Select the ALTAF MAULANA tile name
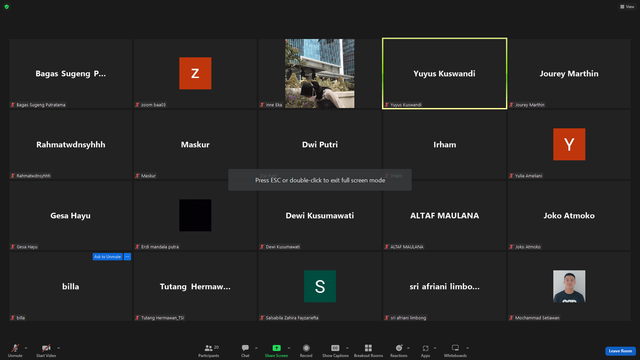Viewport: 640px width, 360px height. pyautogui.click(x=444, y=216)
